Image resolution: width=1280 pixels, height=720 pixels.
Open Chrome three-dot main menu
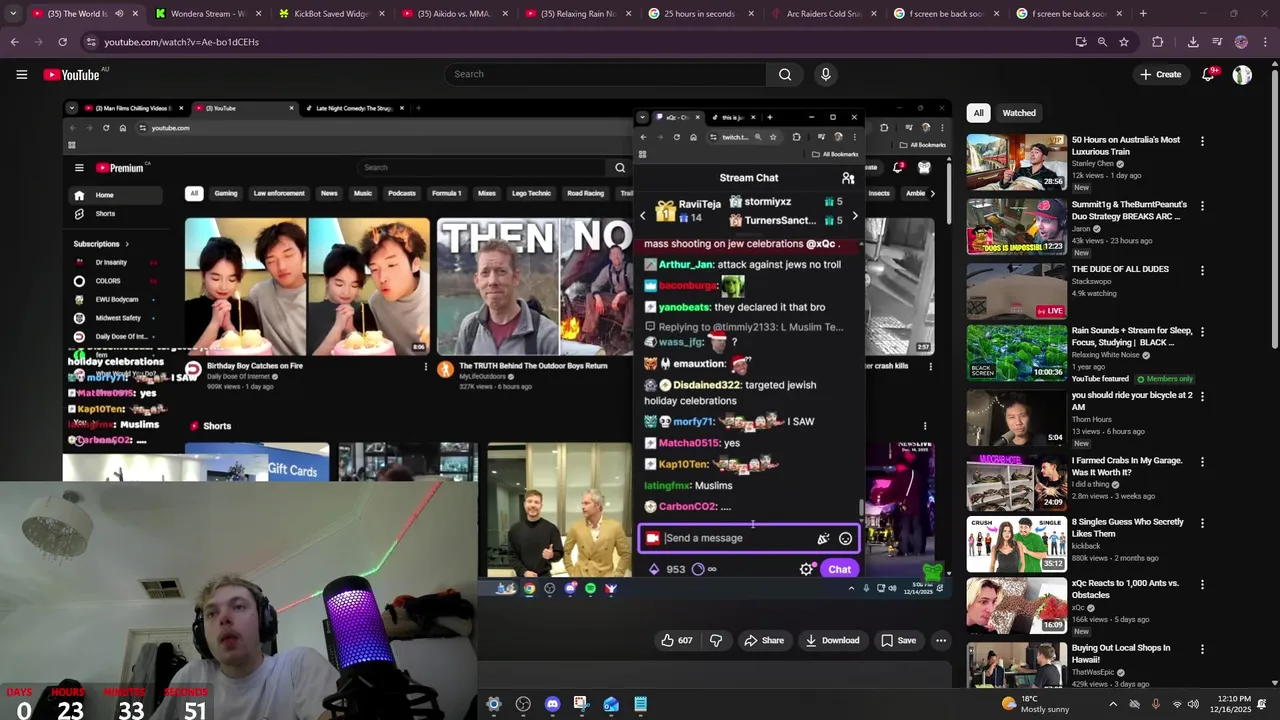(x=1265, y=42)
